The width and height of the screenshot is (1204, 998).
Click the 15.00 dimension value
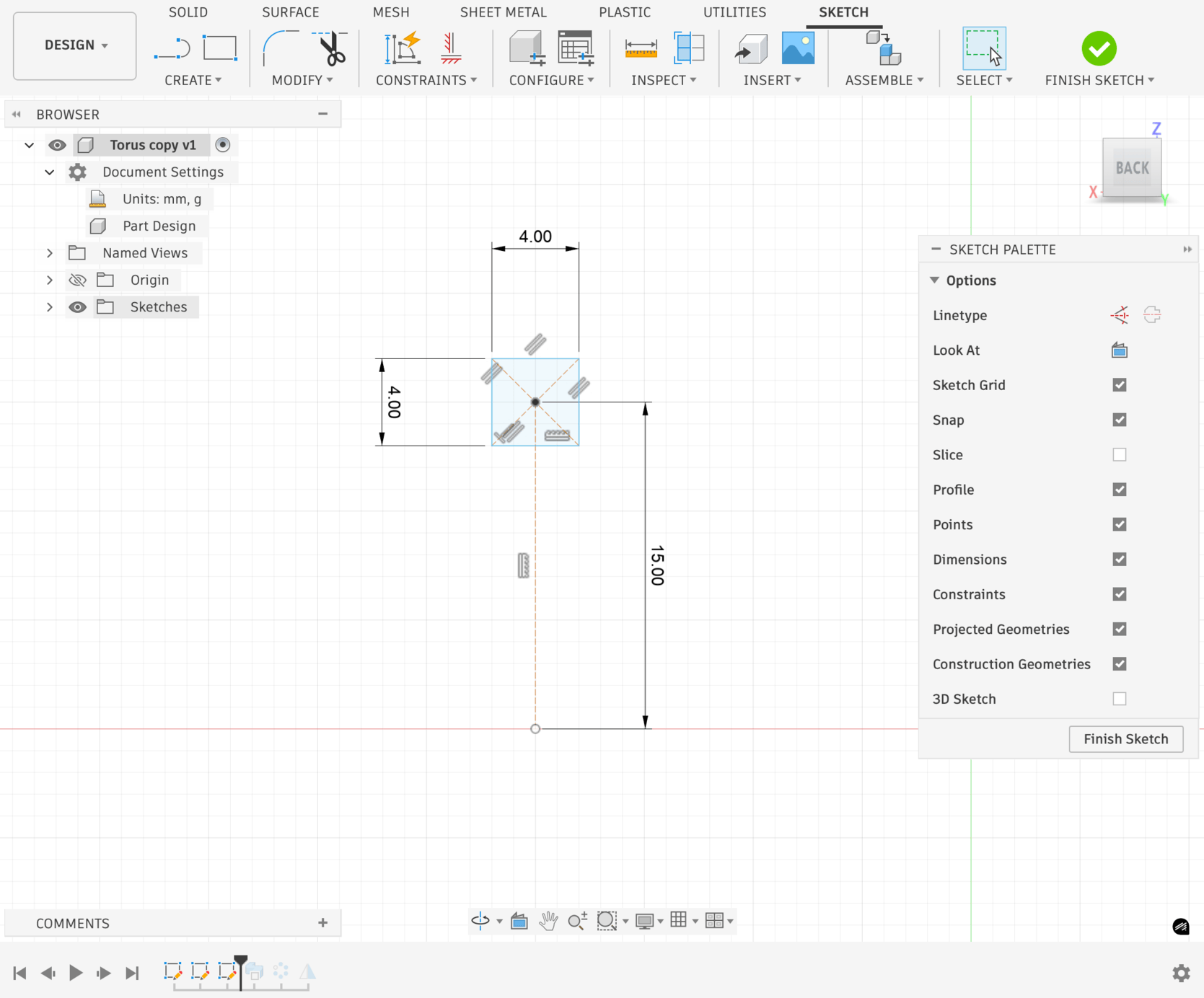pos(656,565)
